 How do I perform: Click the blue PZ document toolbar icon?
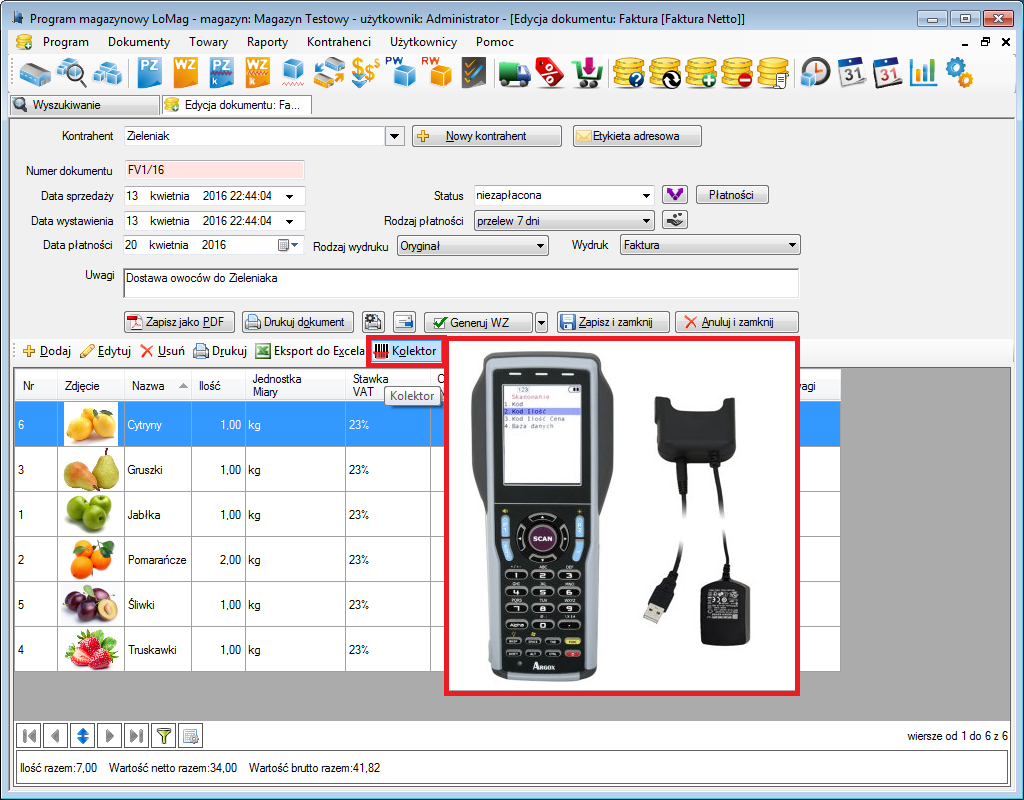point(150,72)
